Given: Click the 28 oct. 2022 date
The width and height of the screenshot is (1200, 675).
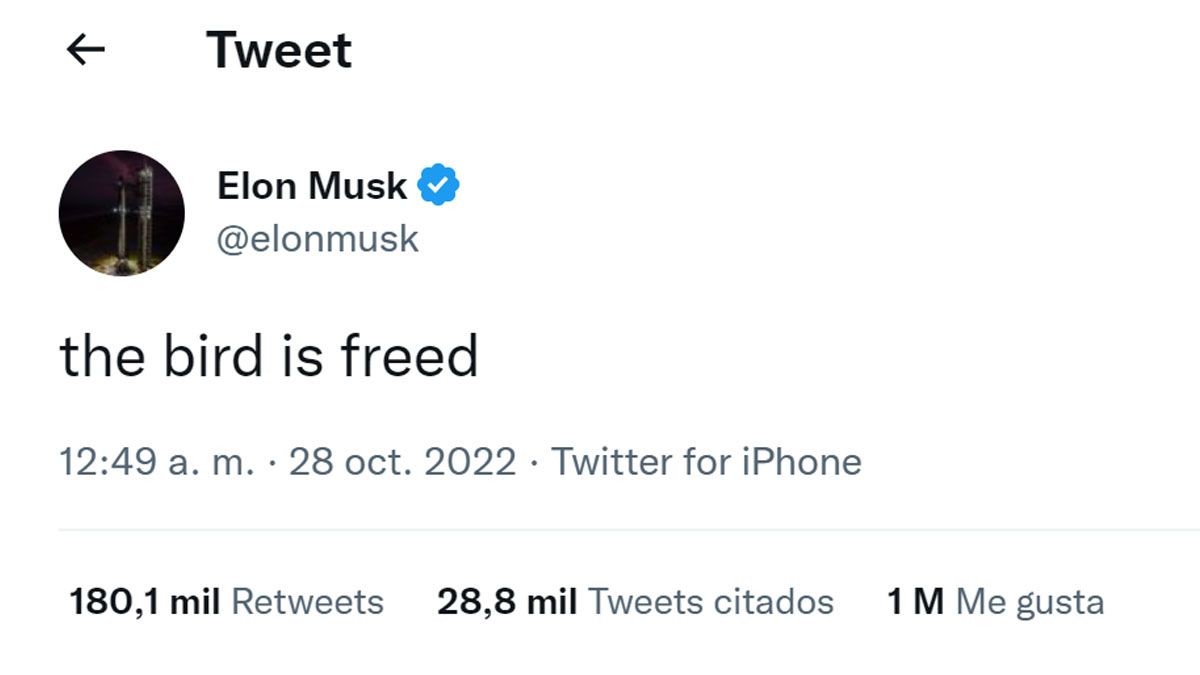Looking at the screenshot, I should pos(403,462).
